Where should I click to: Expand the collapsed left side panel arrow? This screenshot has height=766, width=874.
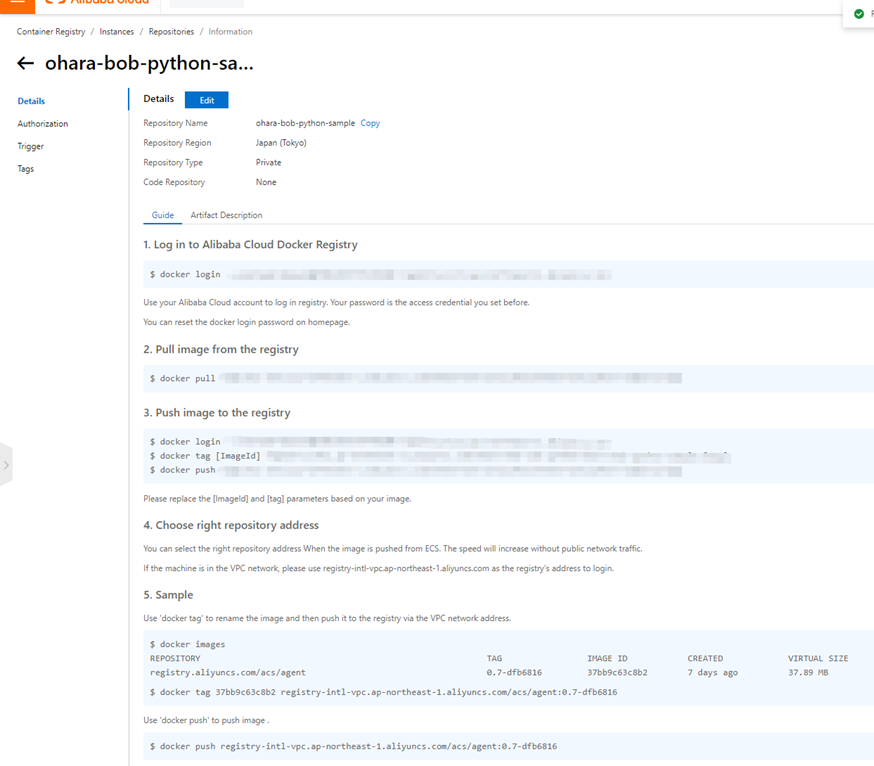(6, 465)
